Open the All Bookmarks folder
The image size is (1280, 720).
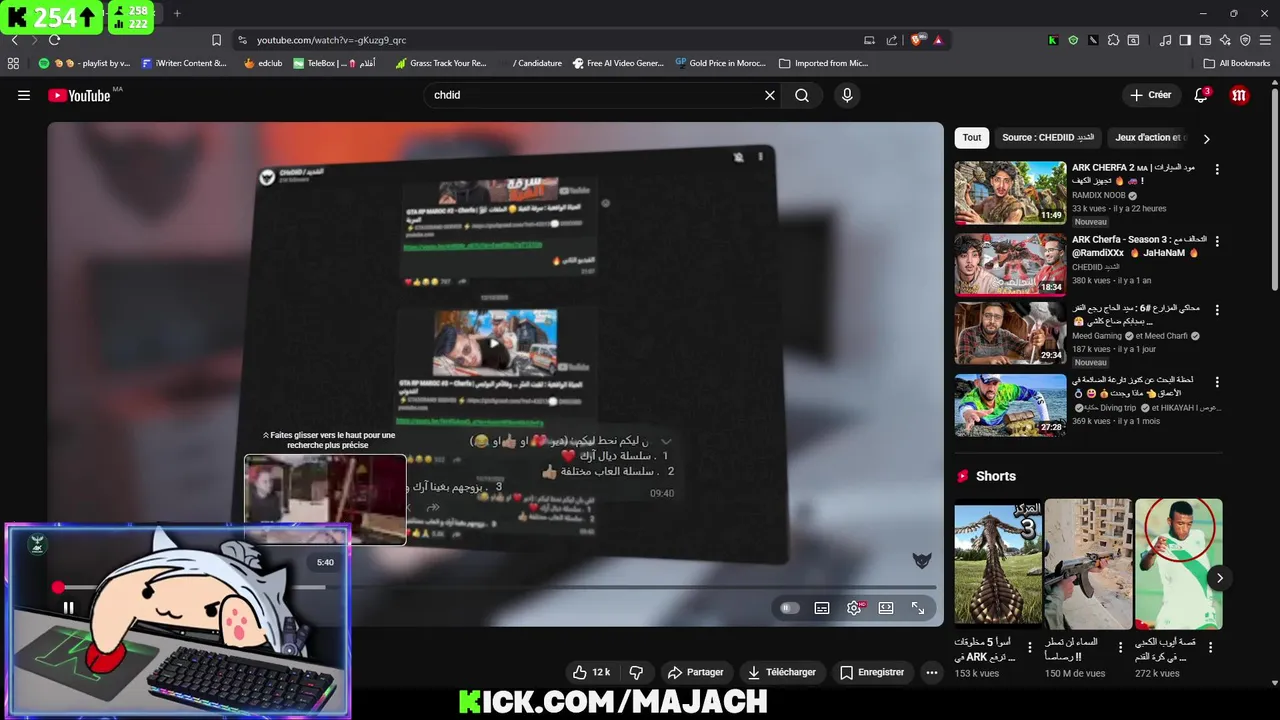(1237, 63)
